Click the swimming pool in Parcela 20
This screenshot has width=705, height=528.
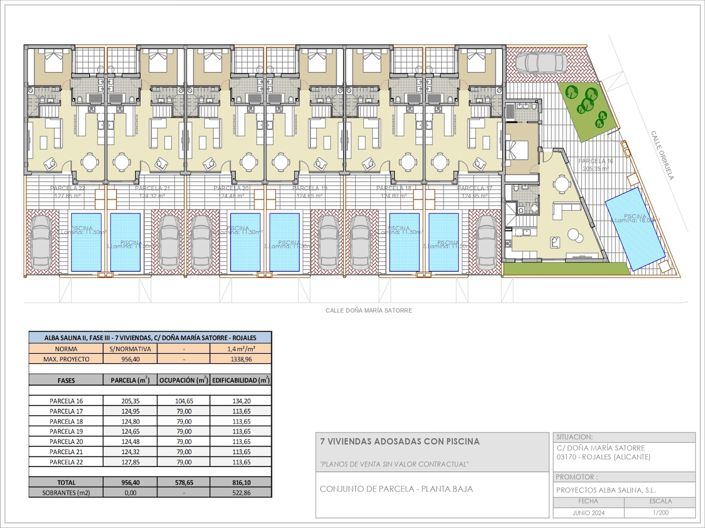(x=247, y=242)
